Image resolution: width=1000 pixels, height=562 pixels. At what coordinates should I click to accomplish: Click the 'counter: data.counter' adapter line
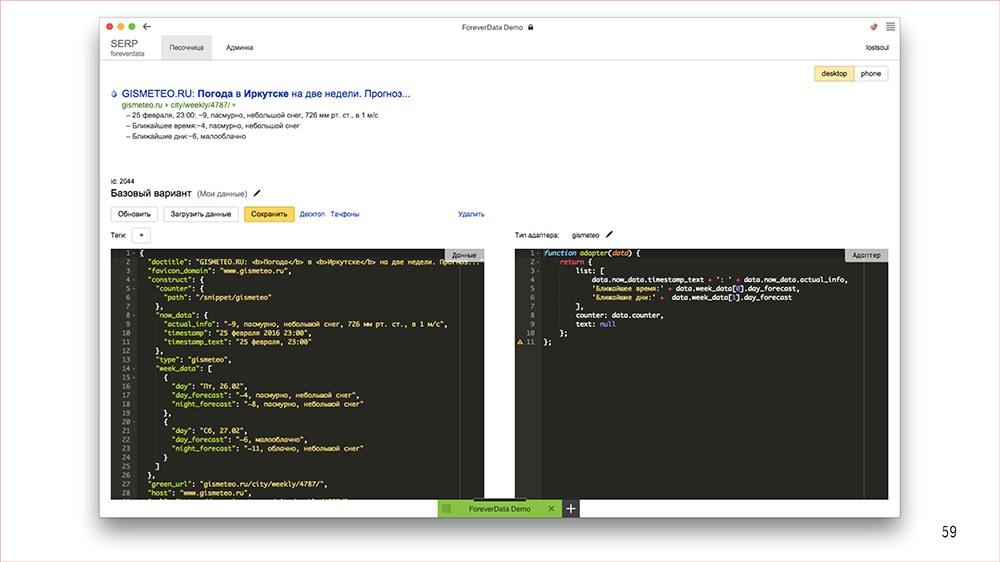click(619, 315)
